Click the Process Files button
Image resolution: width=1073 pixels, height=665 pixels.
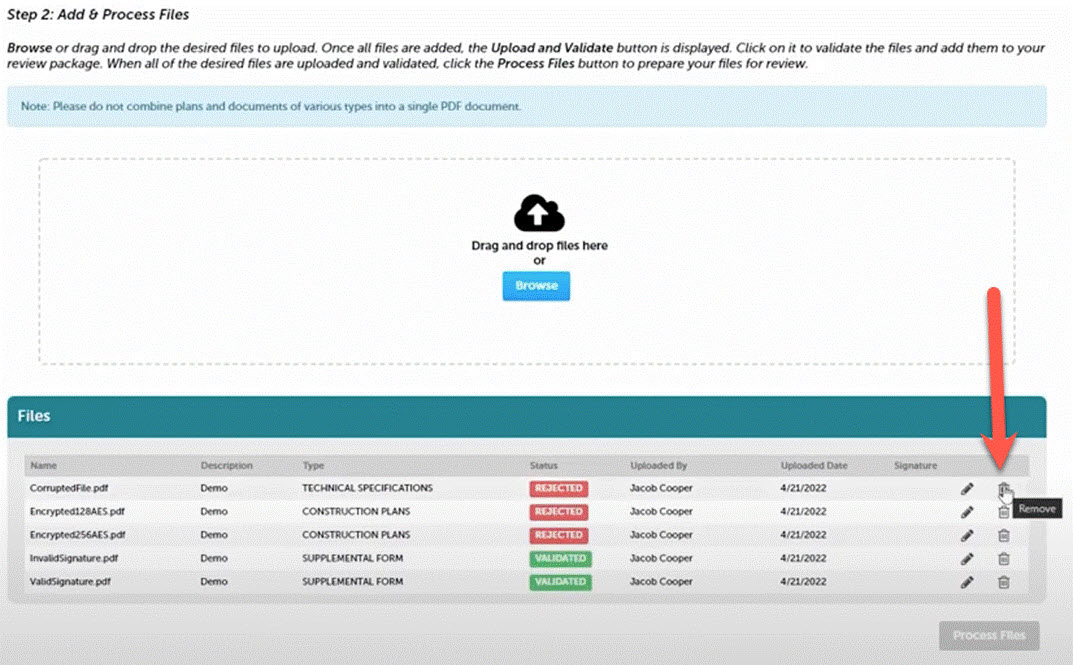[989, 636]
